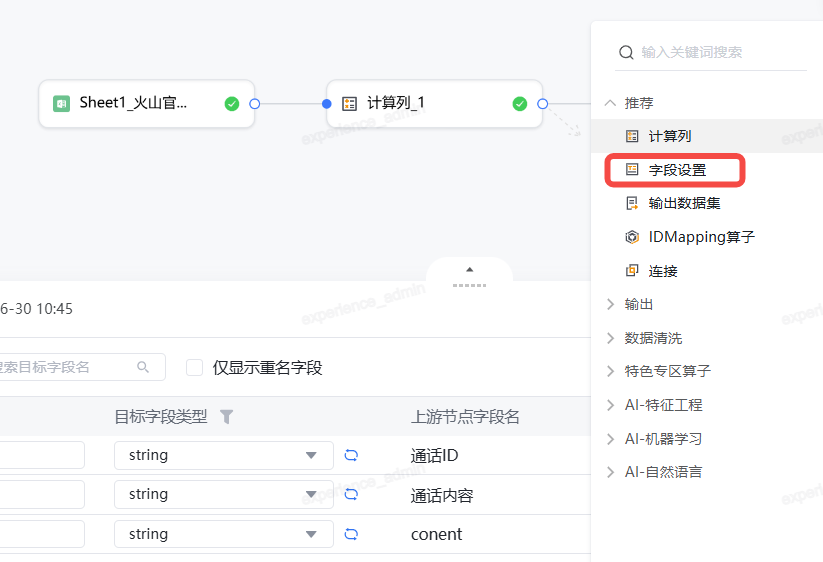Collapse the 推荐 section
The width and height of the screenshot is (823, 562).
(610, 103)
